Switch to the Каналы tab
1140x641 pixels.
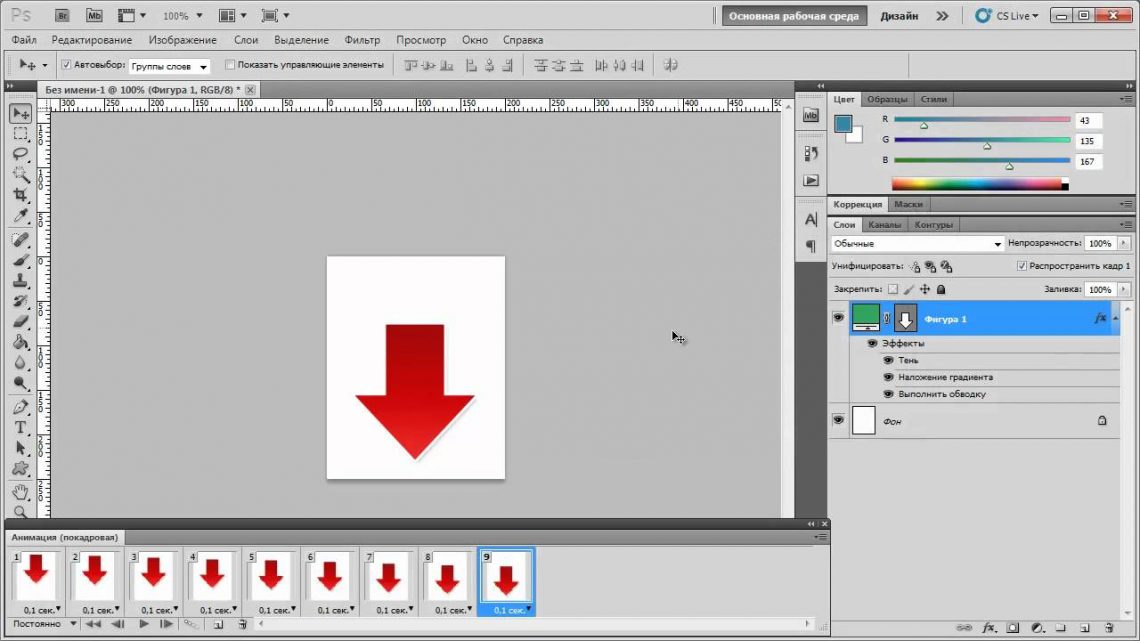tap(884, 225)
